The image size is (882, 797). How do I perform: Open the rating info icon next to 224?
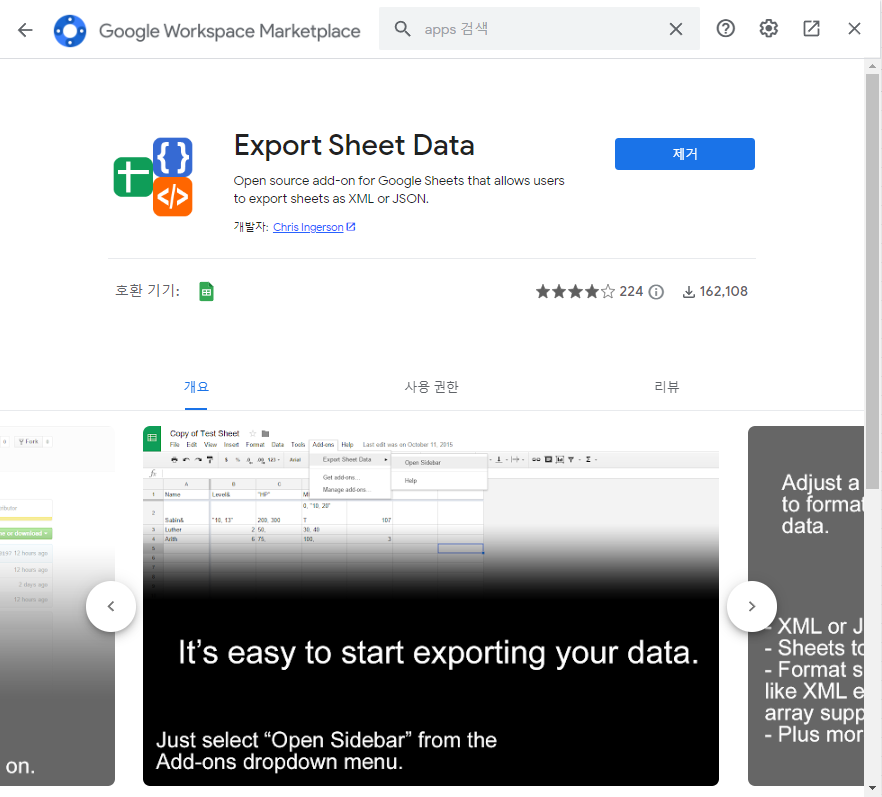coord(656,292)
